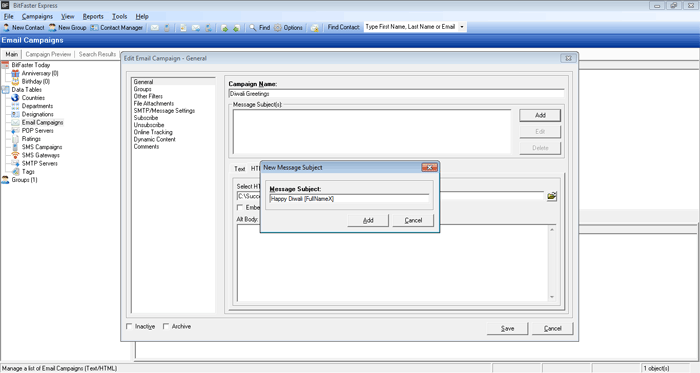
Task: Select the Ratings icon in tree
Action: pyautogui.click(x=15, y=139)
